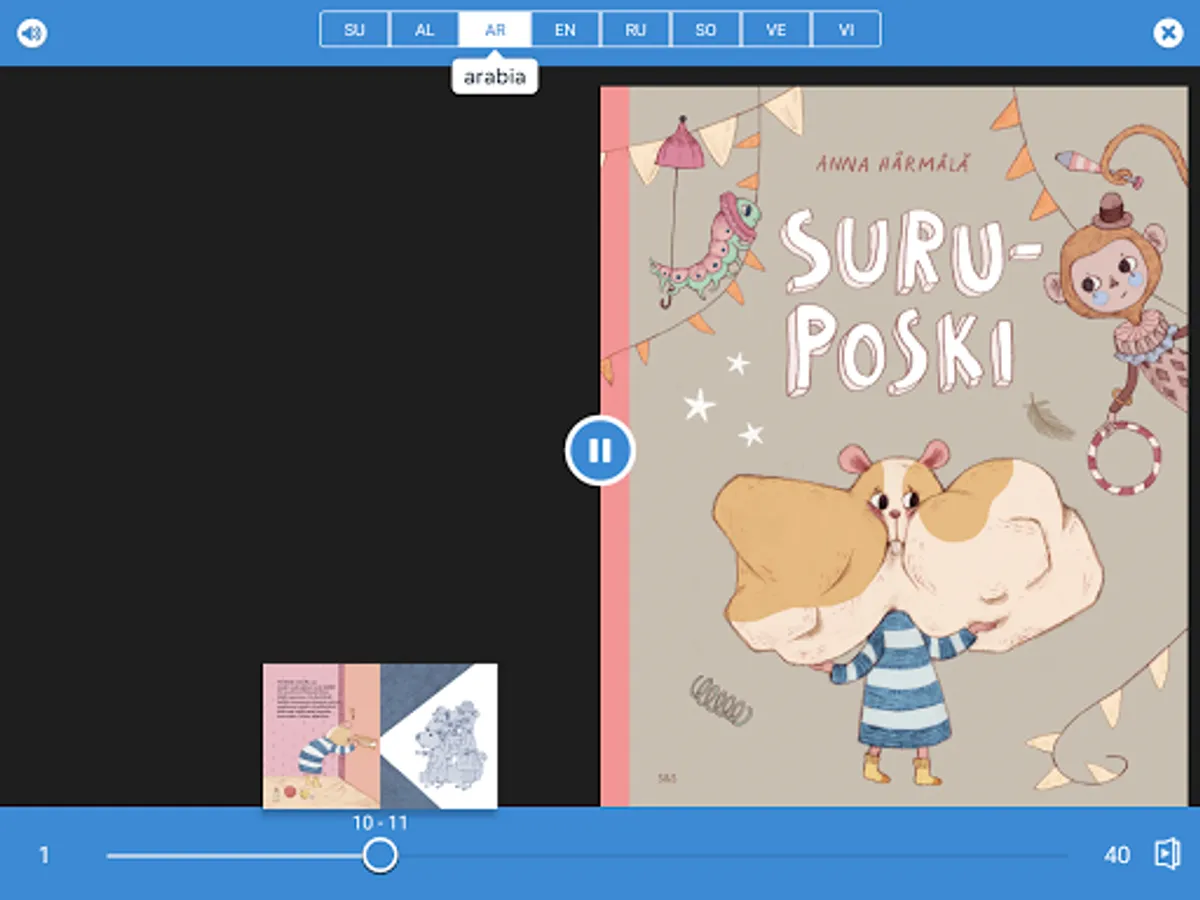Switch language to VI tab
This screenshot has width=1200, height=900.
pyautogui.click(x=846, y=29)
